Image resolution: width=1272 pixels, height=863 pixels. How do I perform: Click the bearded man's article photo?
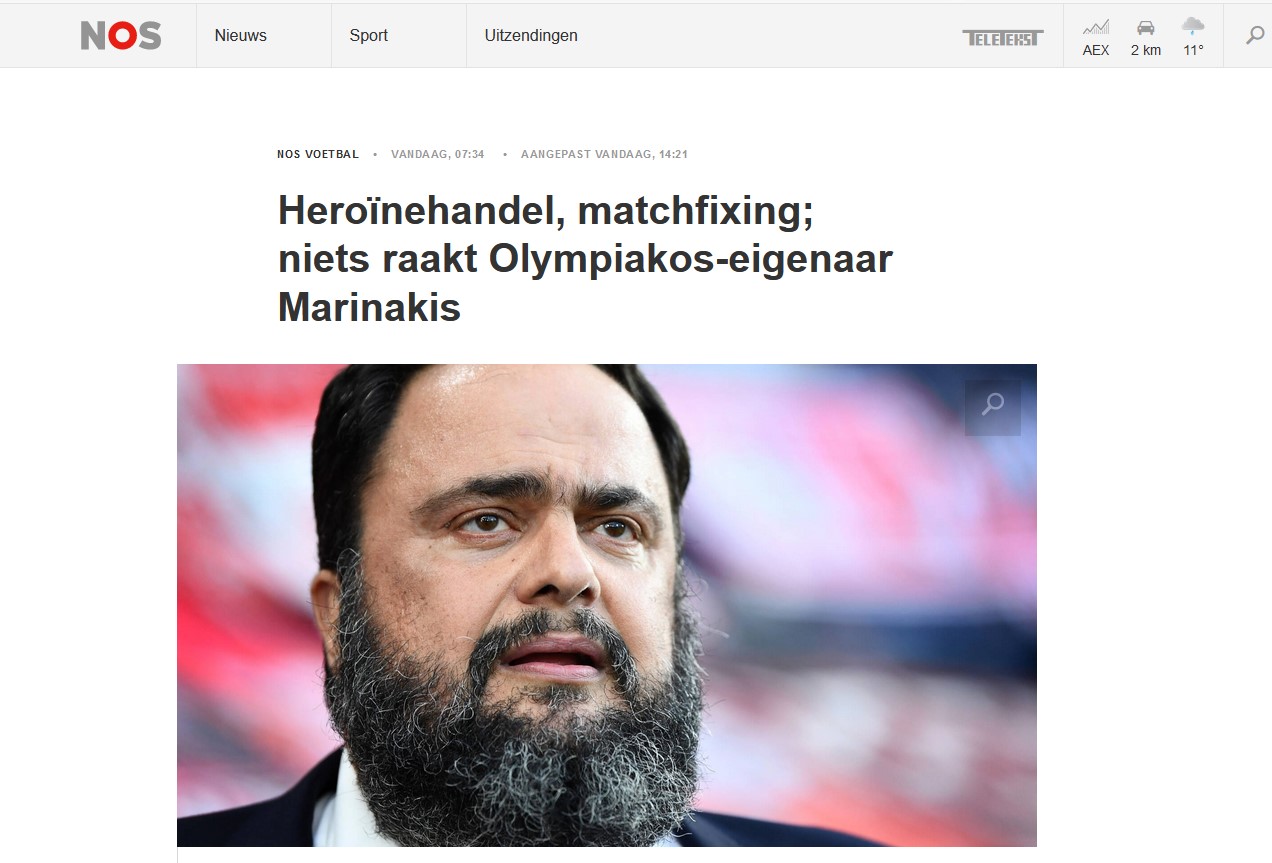pyautogui.click(x=607, y=605)
